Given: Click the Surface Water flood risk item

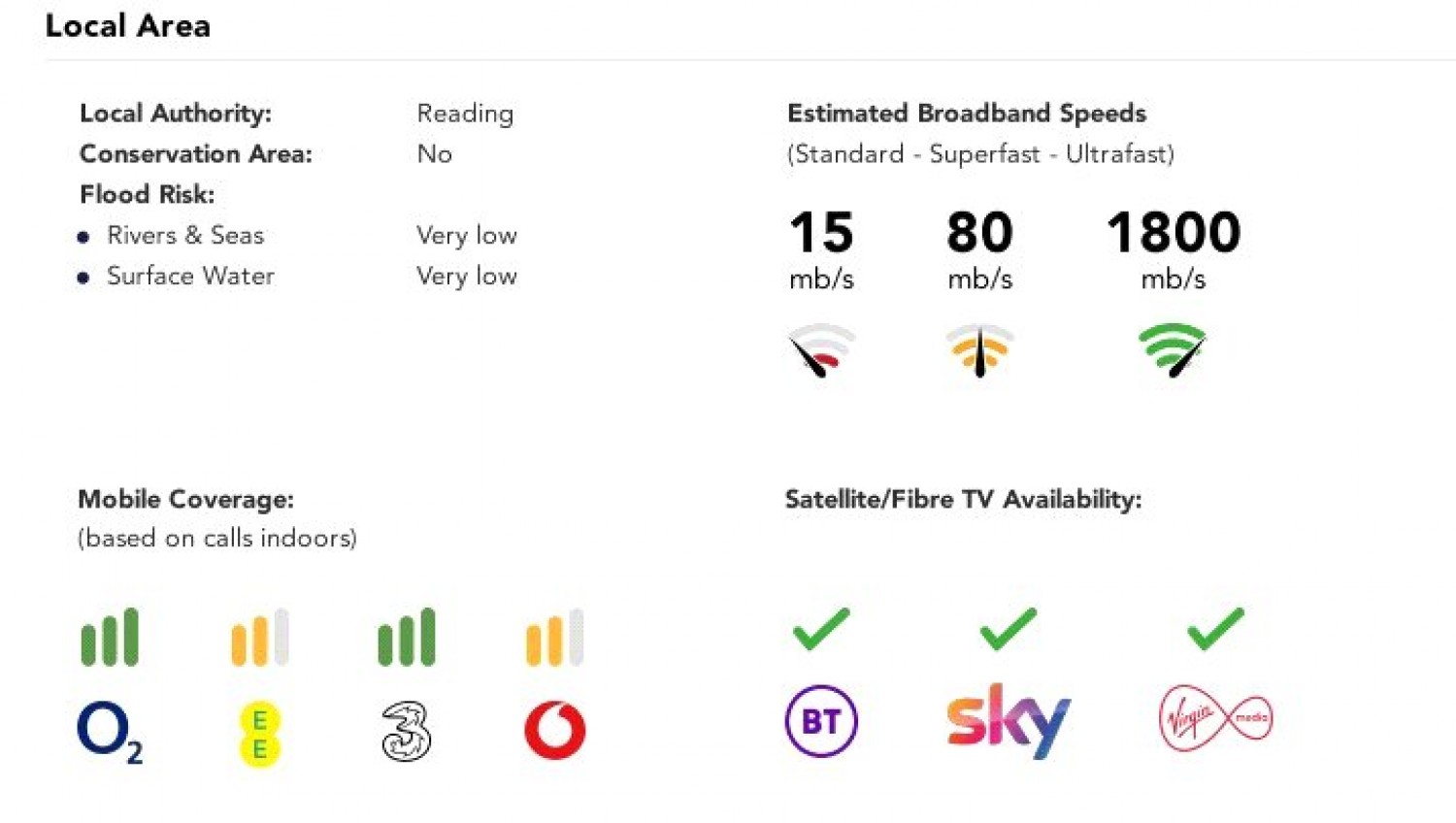Looking at the screenshot, I should click(190, 277).
